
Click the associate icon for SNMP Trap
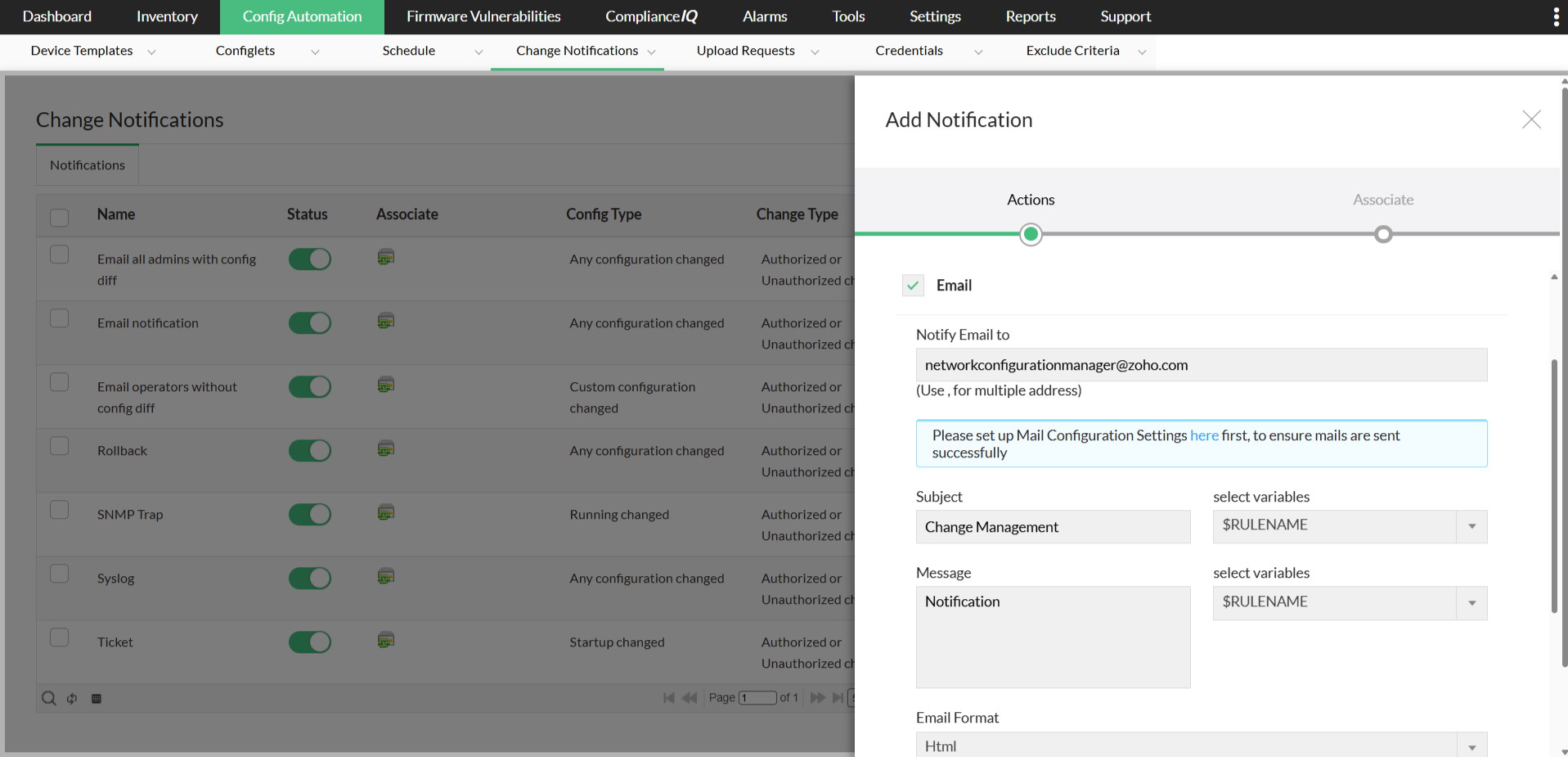click(386, 513)
